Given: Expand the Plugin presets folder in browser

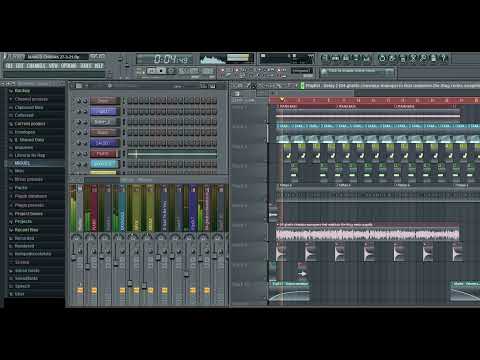Looking at the screenshot, I should (x=29, y=205).
